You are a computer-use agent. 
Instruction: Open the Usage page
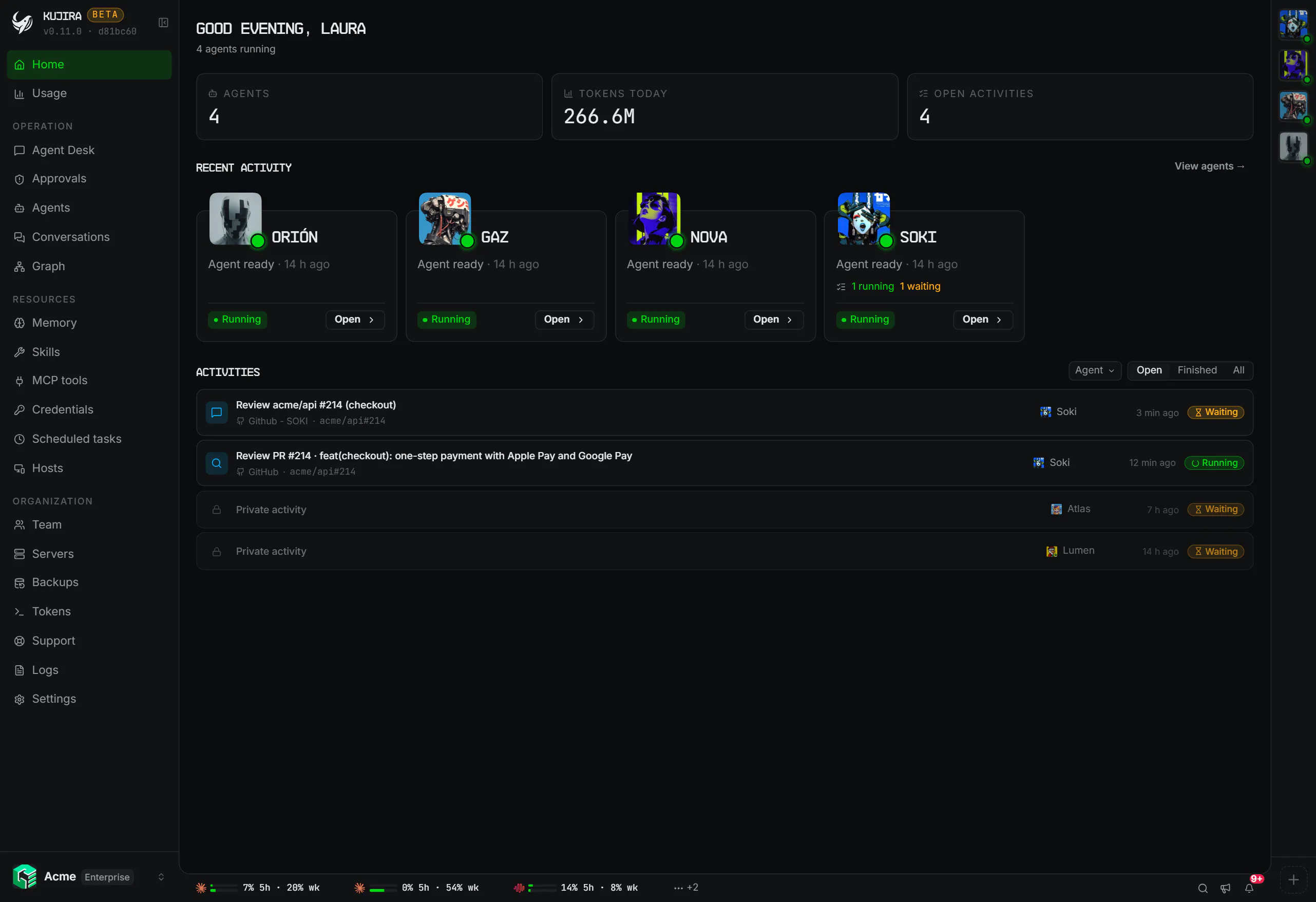click(x=89, y=93)
